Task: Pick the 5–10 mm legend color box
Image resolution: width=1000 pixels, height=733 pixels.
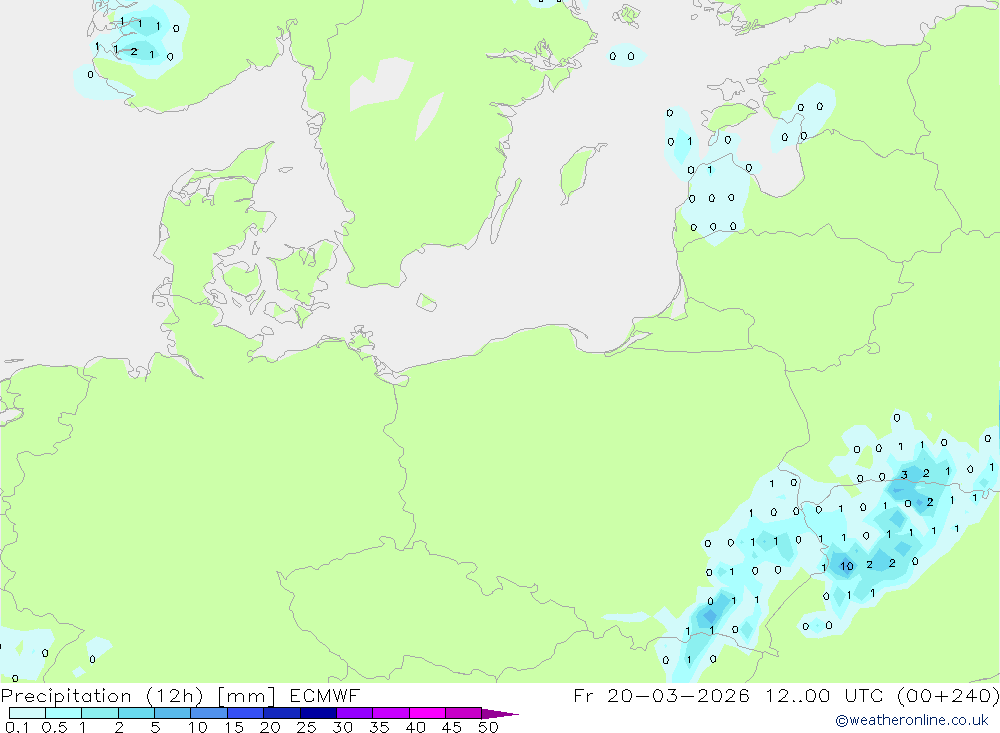Action: coord(172,713)
